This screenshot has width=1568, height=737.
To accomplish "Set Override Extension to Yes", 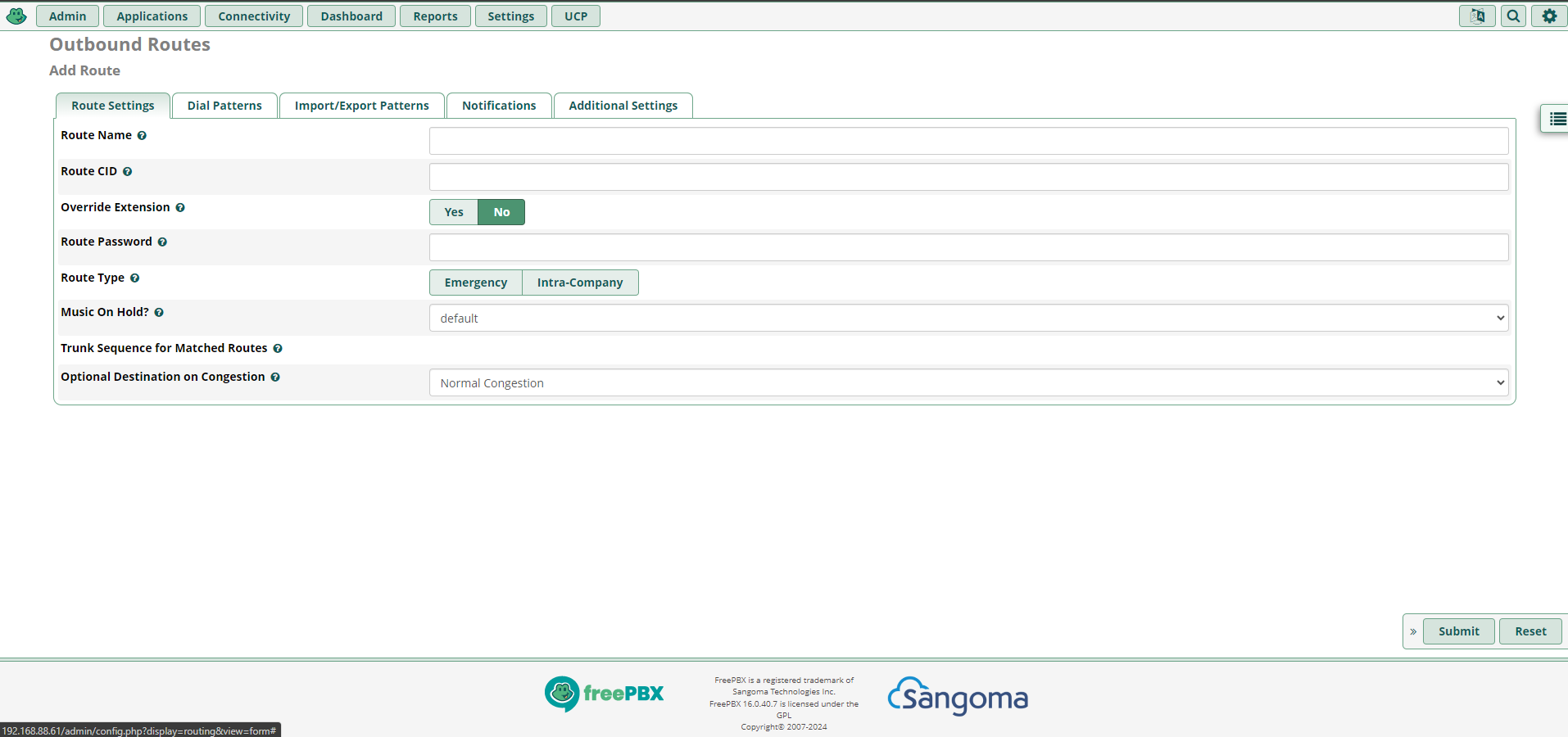I will [453, 212].
